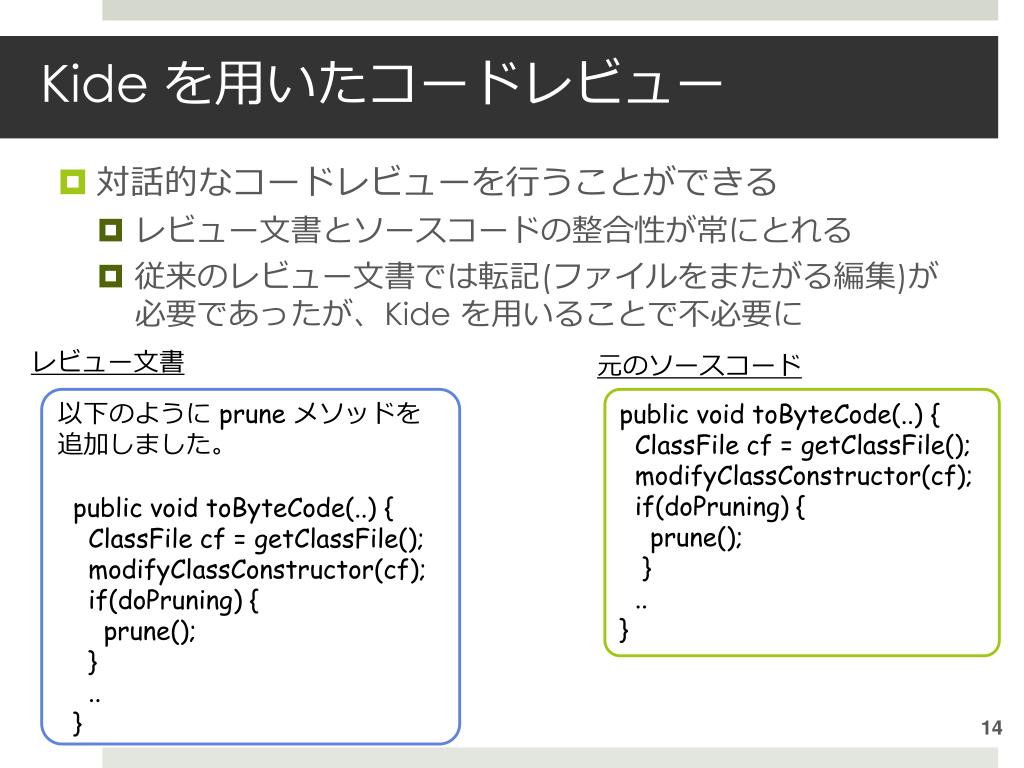The image size is (1024, 768).
Task: Click 'ClassFile cf = getClassFile();' in review document box
Action: click(x=256, y=539)
